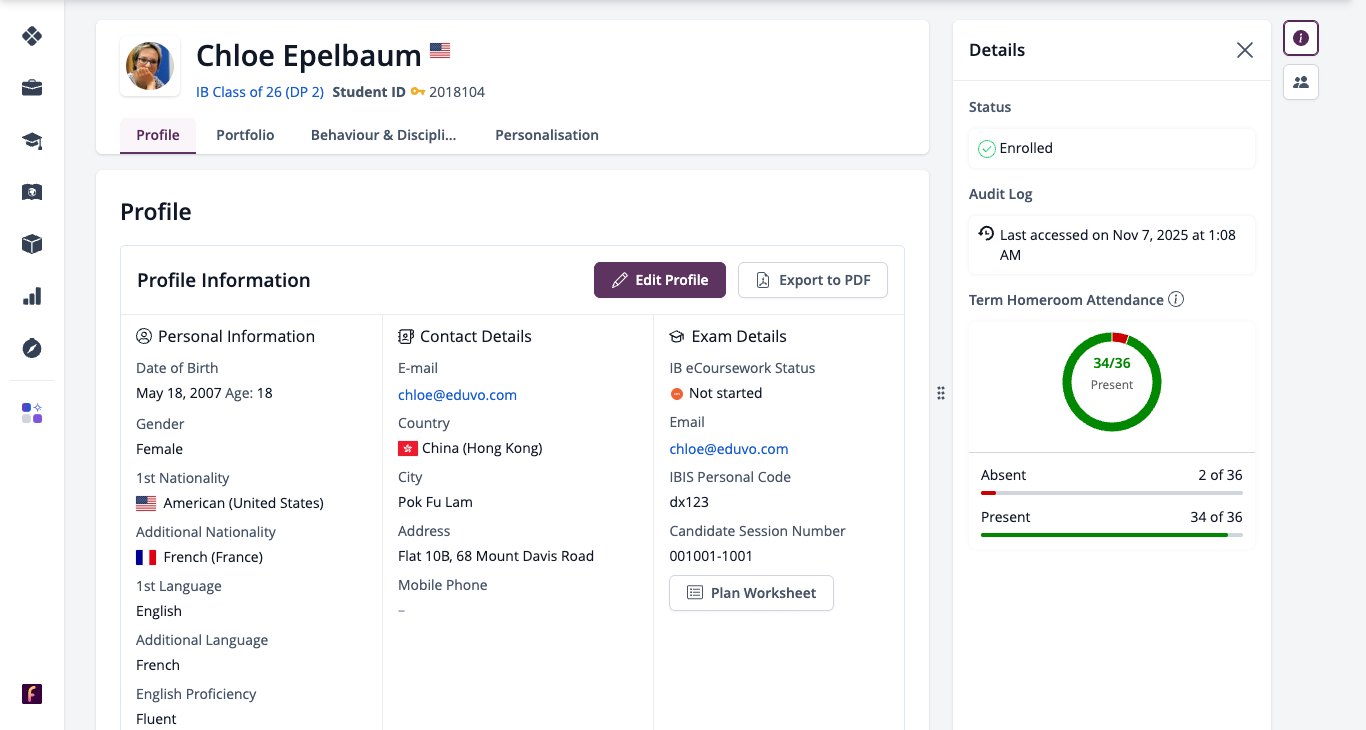Open the bar chart analytics icon
Image resolution: width=1366 pixels, height=730 pixels.
[32, 296]
